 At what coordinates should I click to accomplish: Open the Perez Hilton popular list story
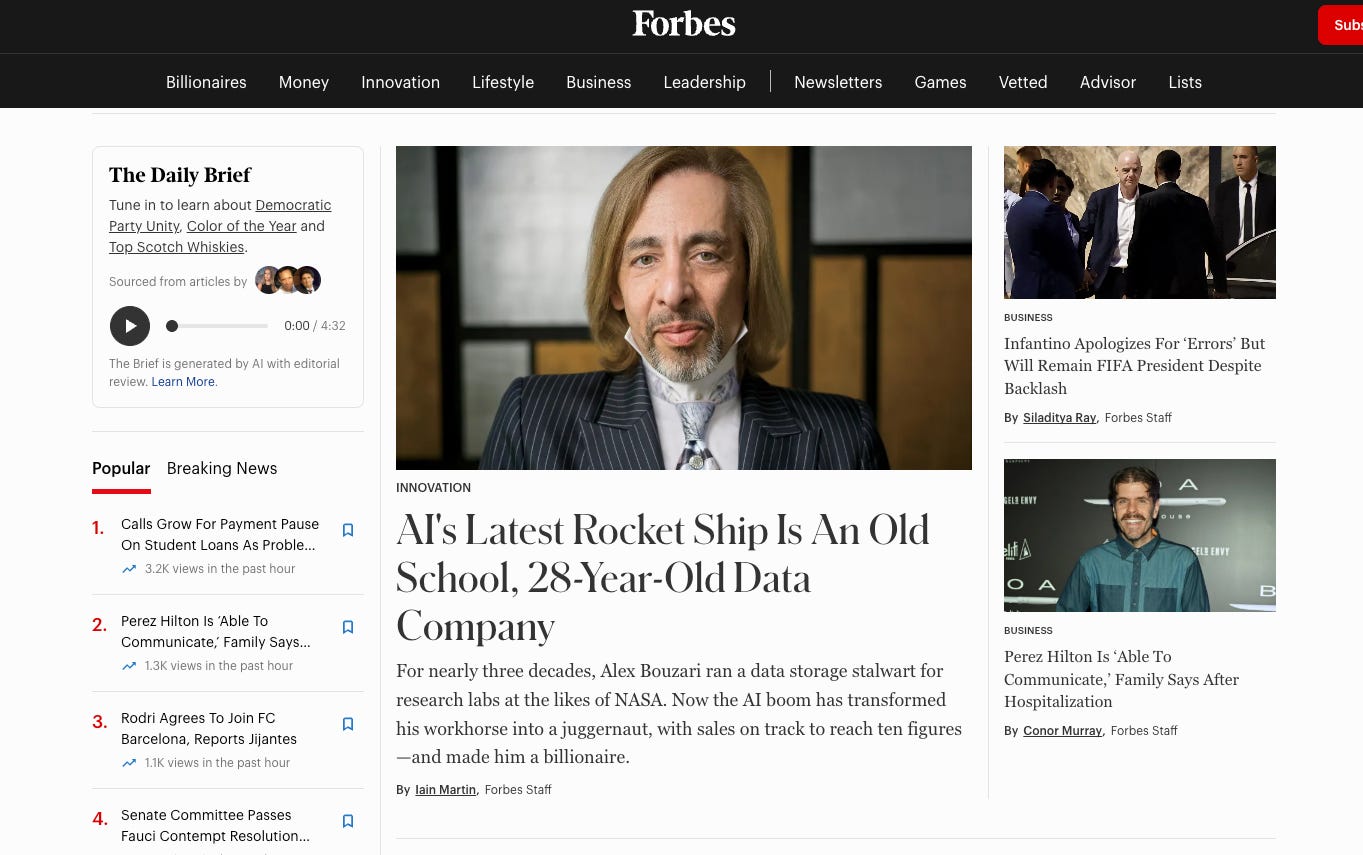(216, 631)
